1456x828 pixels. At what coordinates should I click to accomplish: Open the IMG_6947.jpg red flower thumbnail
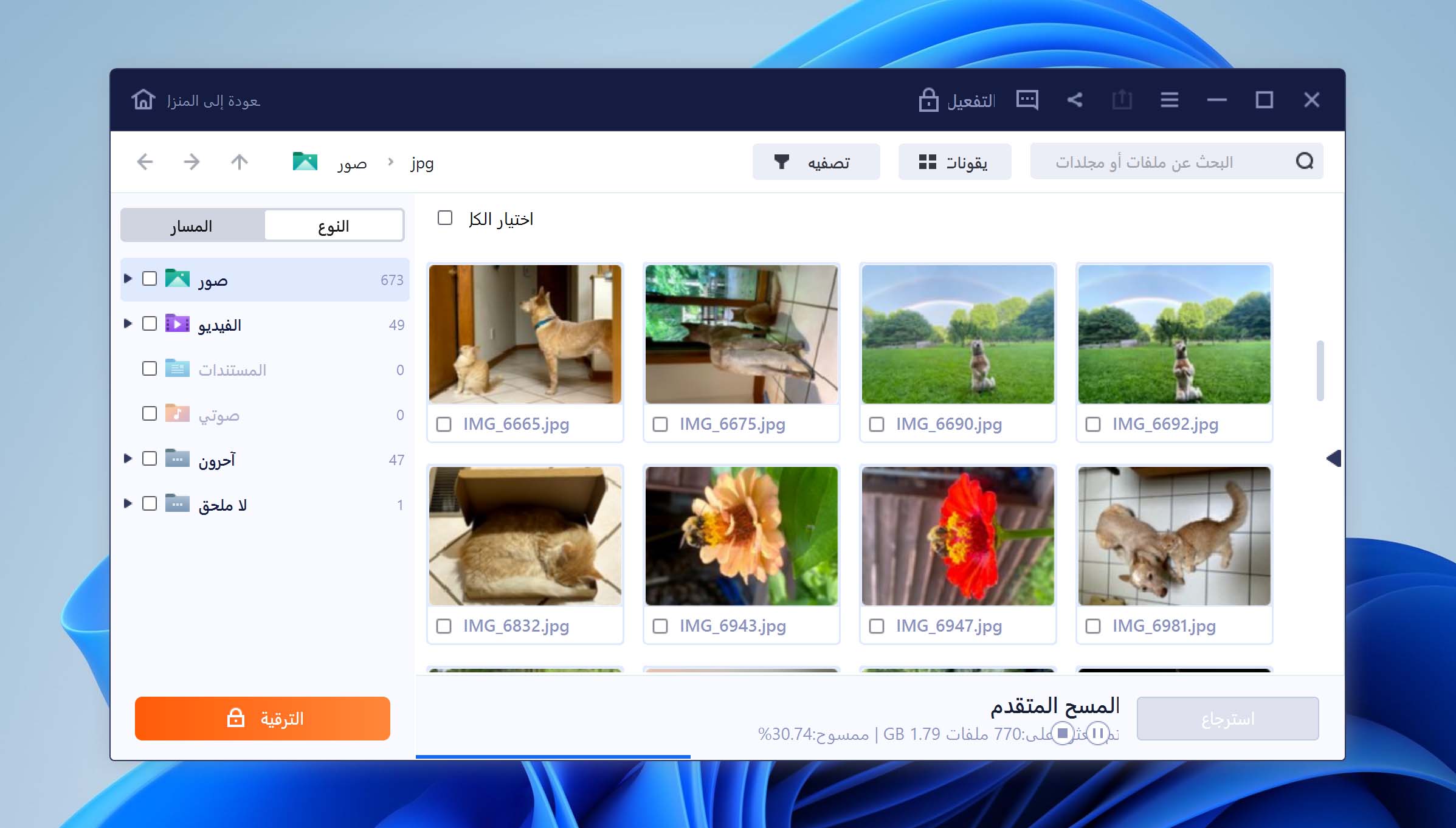coord(958,536)
